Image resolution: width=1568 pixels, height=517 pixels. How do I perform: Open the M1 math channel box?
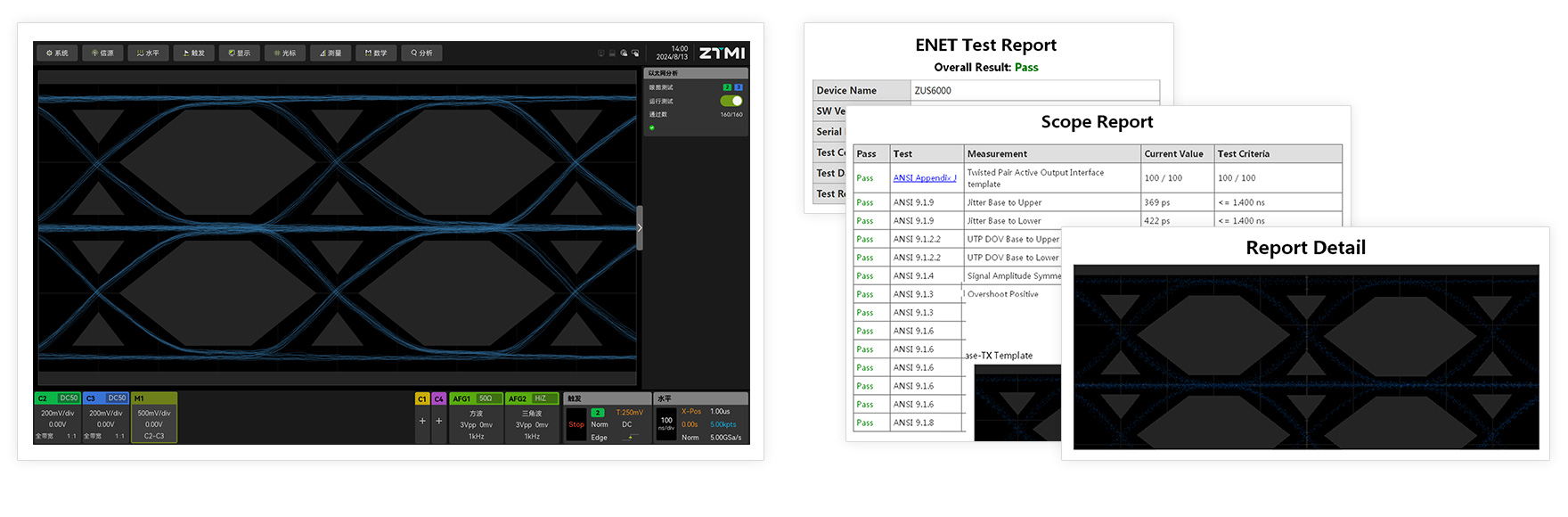click(x=154, y=418)
